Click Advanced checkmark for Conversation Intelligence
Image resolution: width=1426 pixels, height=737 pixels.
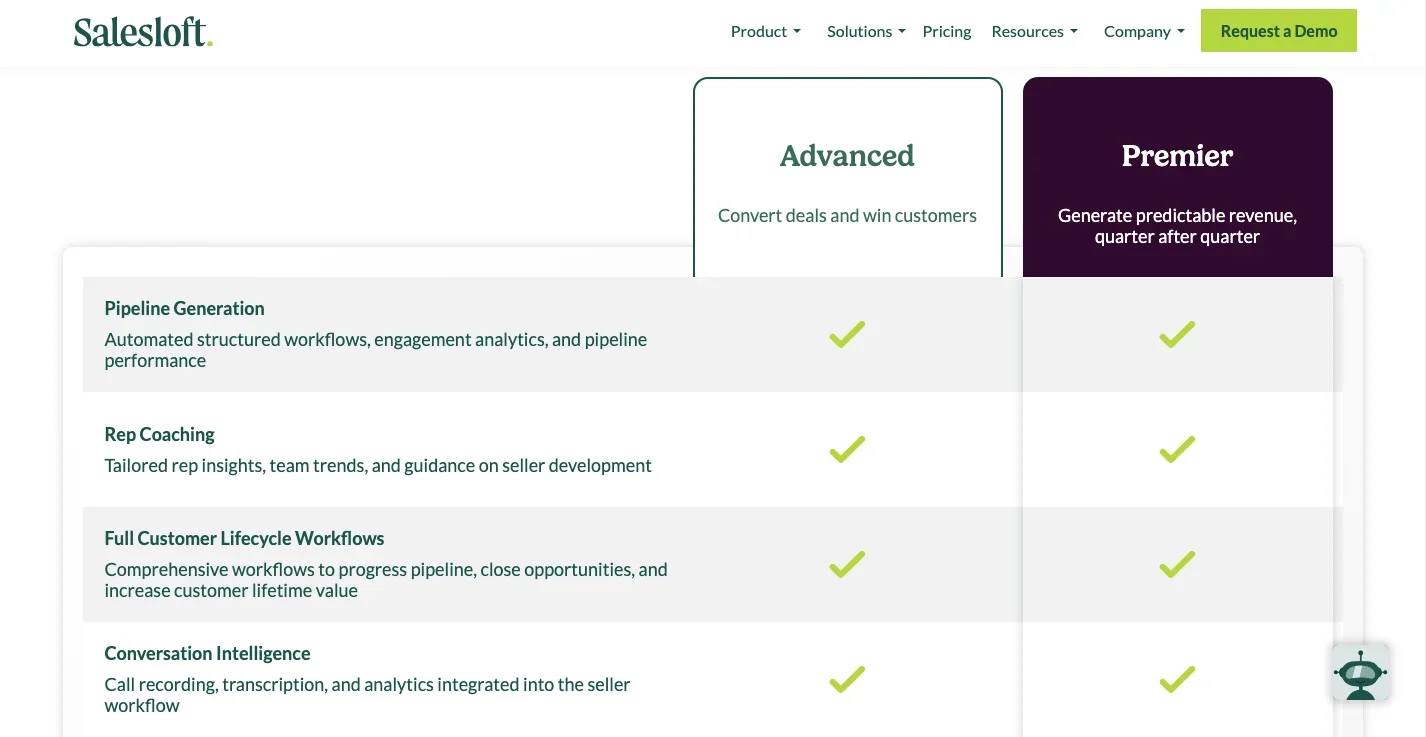(x=847, y=679)
